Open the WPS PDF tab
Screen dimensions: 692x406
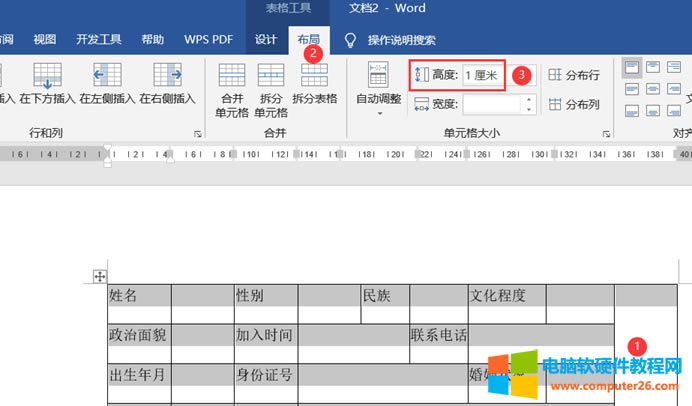tap(209, 40)
